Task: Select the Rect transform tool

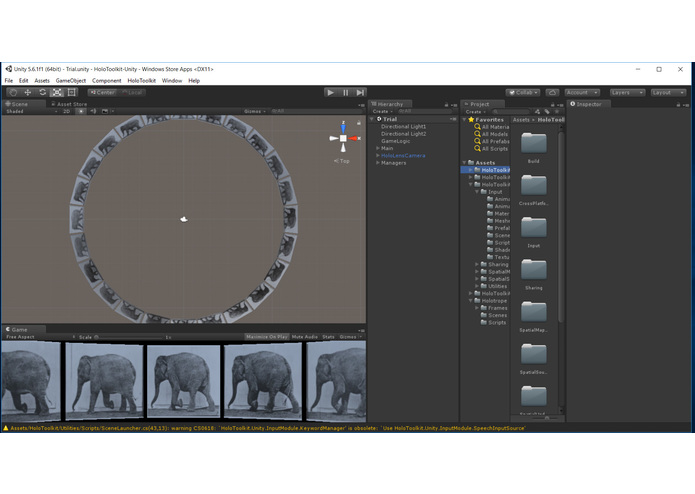Action: coord(72,92)
